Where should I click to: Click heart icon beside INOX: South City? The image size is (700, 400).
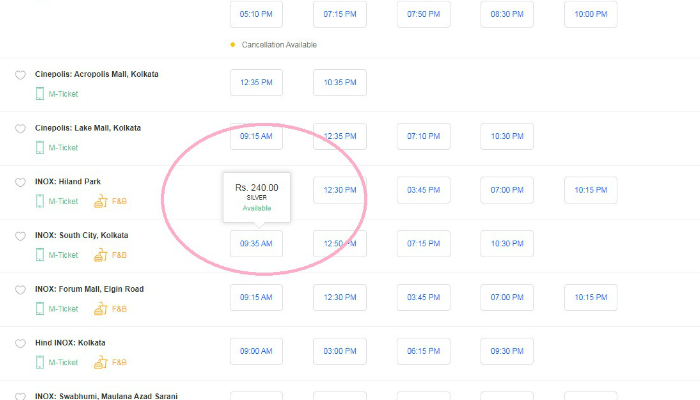20,236
